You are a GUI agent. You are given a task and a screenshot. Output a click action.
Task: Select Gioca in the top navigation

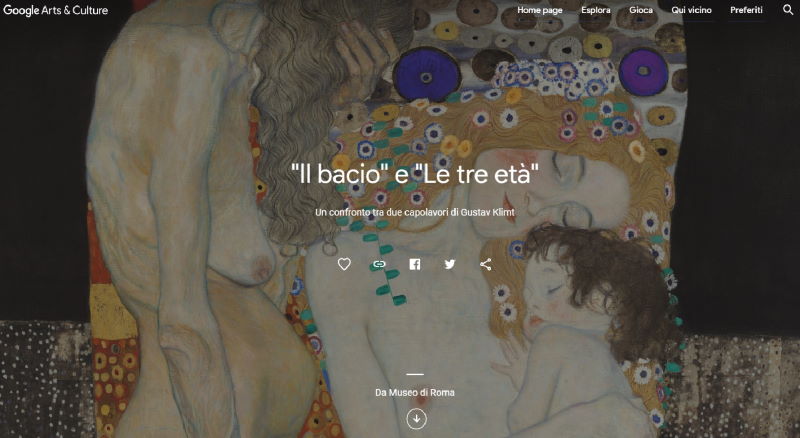[x=641, y=10]
